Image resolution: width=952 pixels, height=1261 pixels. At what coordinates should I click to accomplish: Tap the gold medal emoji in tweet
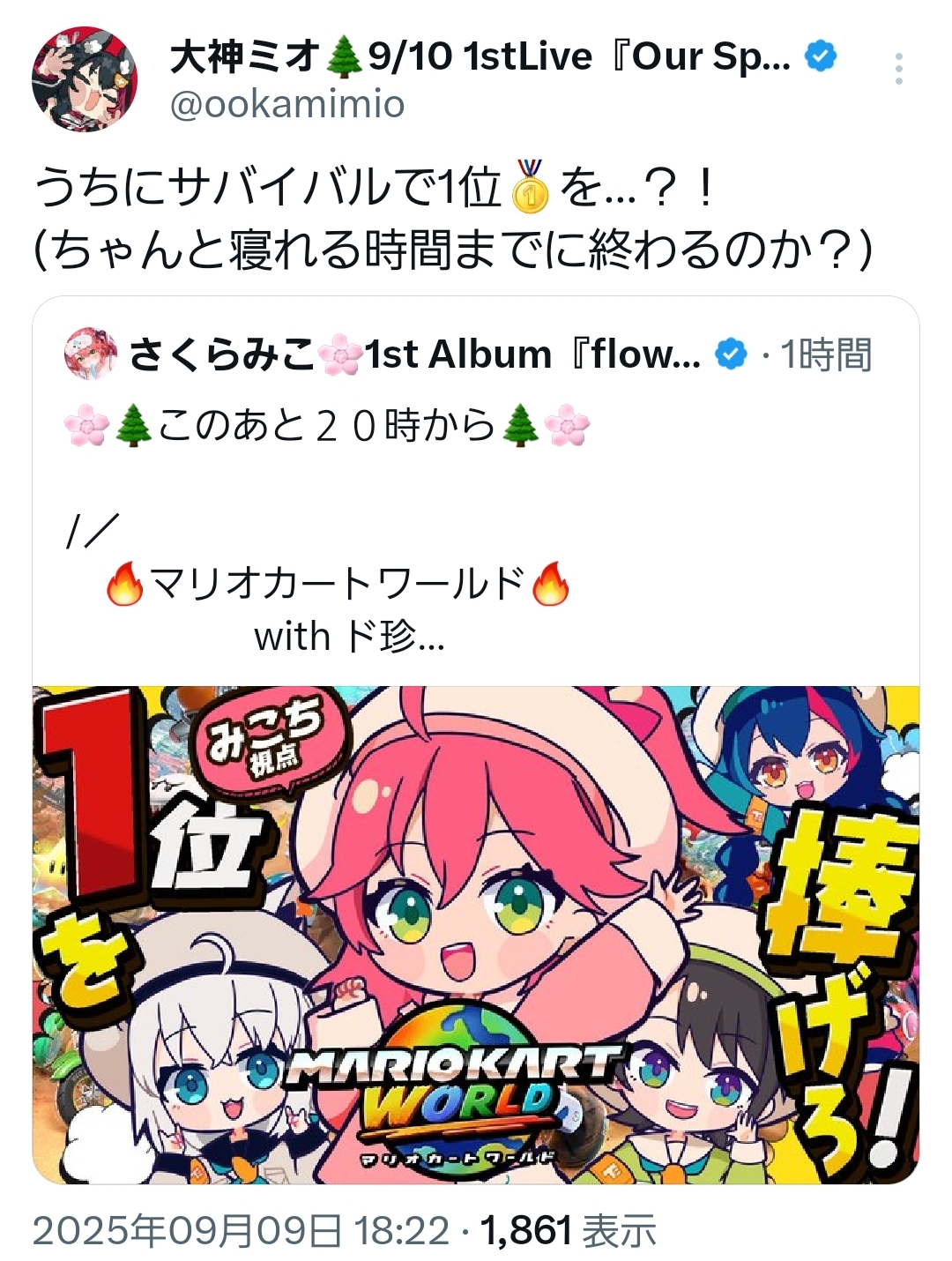tap(530, 186)
